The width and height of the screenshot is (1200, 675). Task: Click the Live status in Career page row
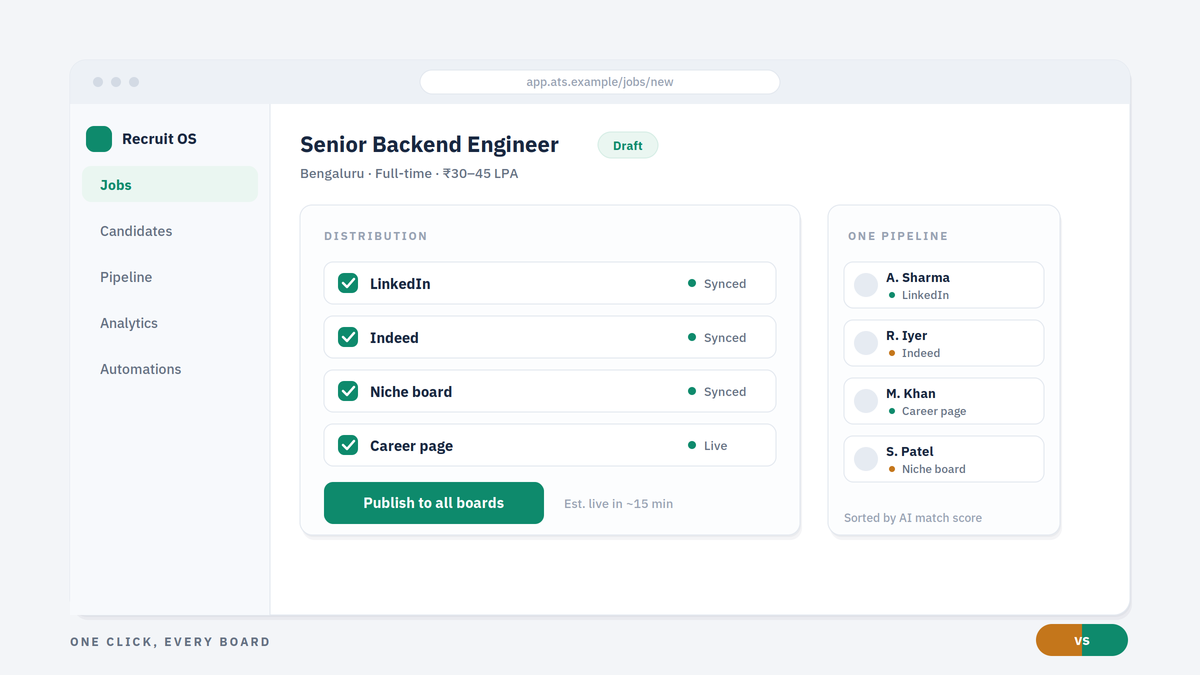(708, 446)
